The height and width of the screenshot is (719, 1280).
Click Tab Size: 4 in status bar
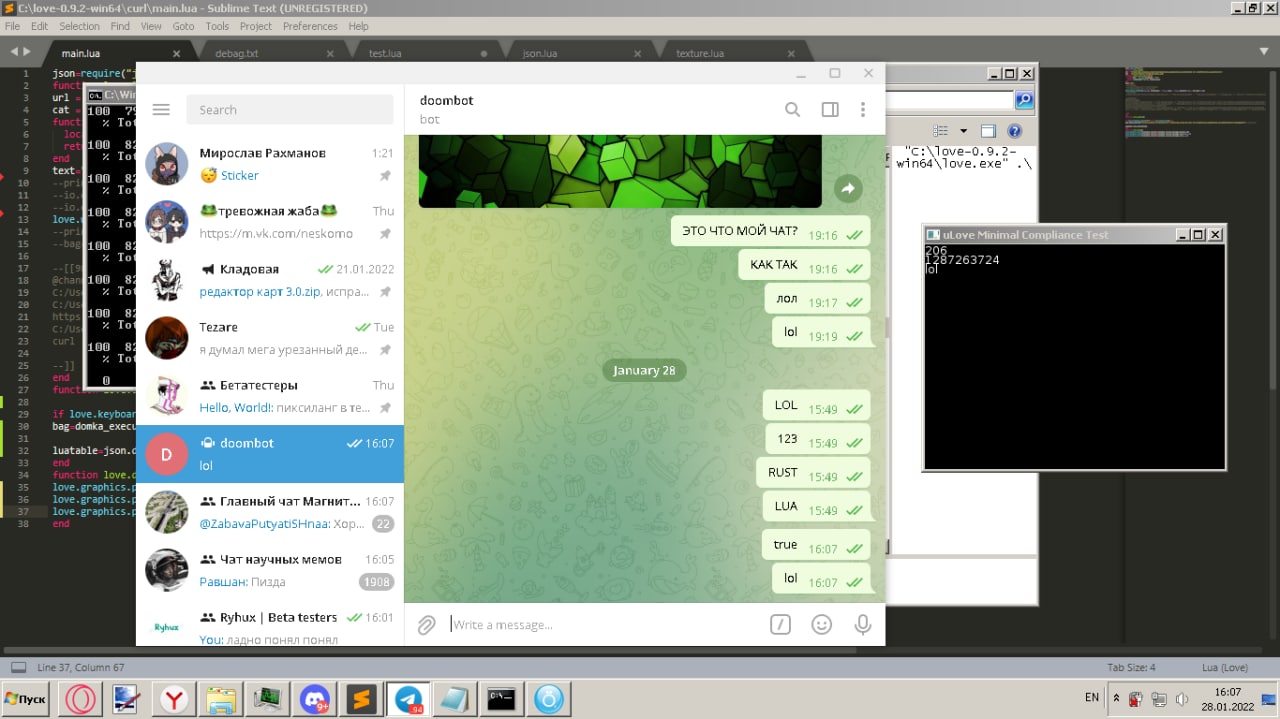click(1131, 667)
